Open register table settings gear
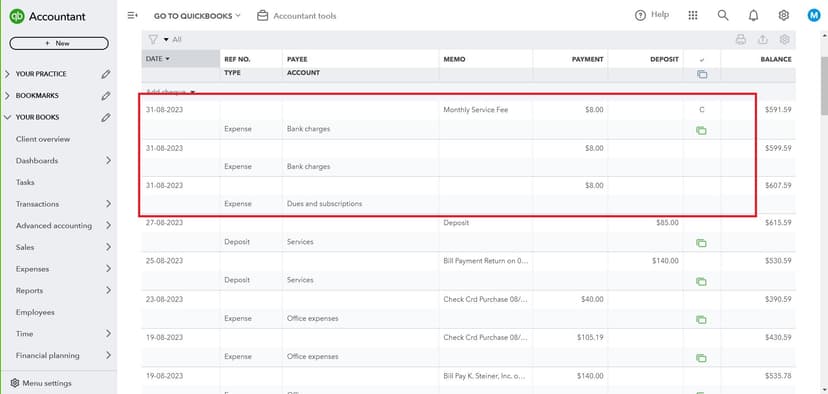828x394 pixels. coord(785,39)
